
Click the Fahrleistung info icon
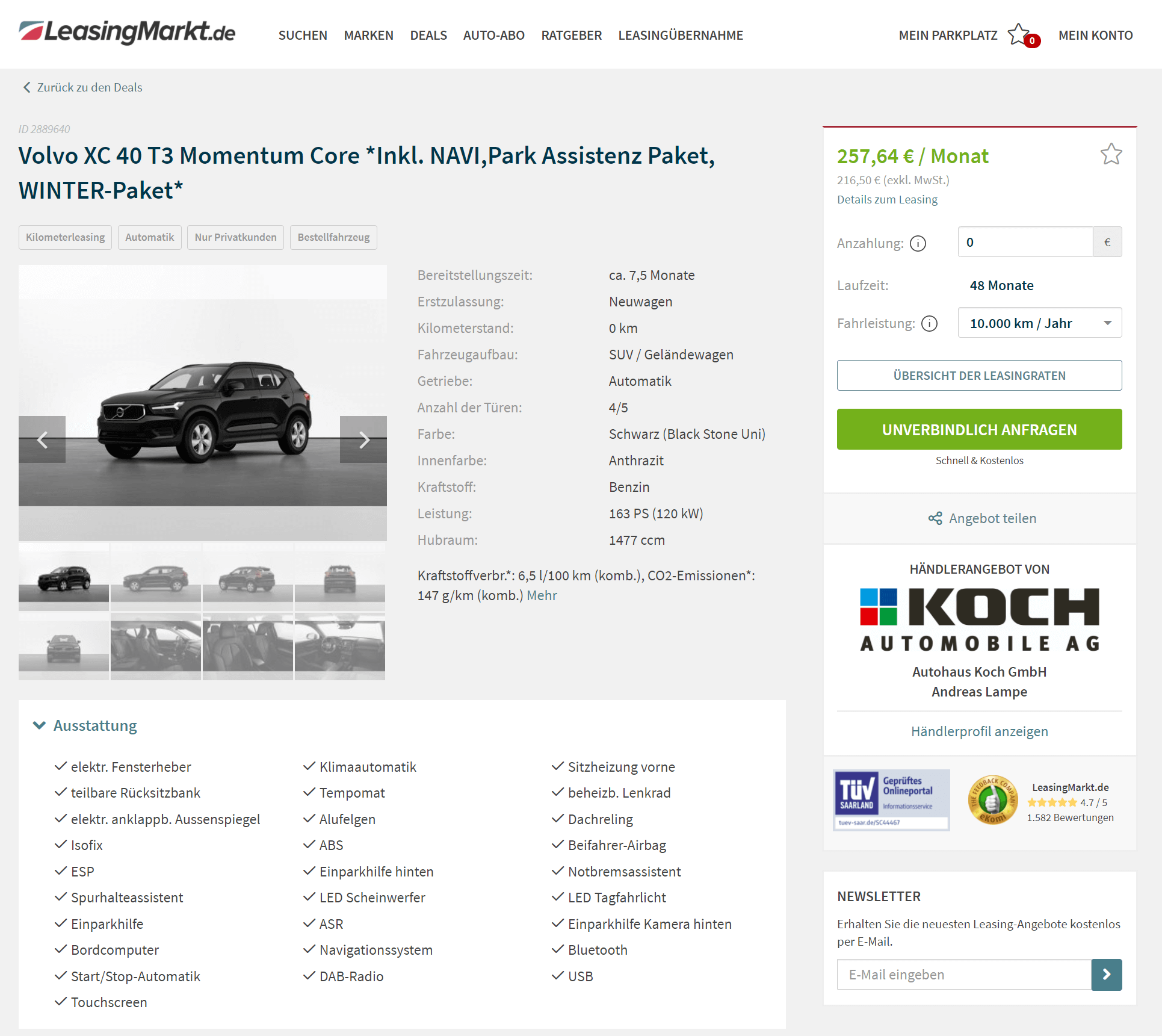929,324
